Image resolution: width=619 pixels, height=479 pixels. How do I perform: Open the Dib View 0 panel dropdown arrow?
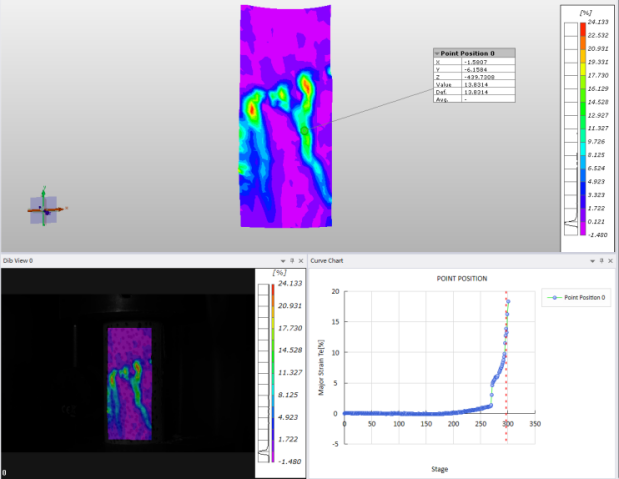(x=283, y=260)
